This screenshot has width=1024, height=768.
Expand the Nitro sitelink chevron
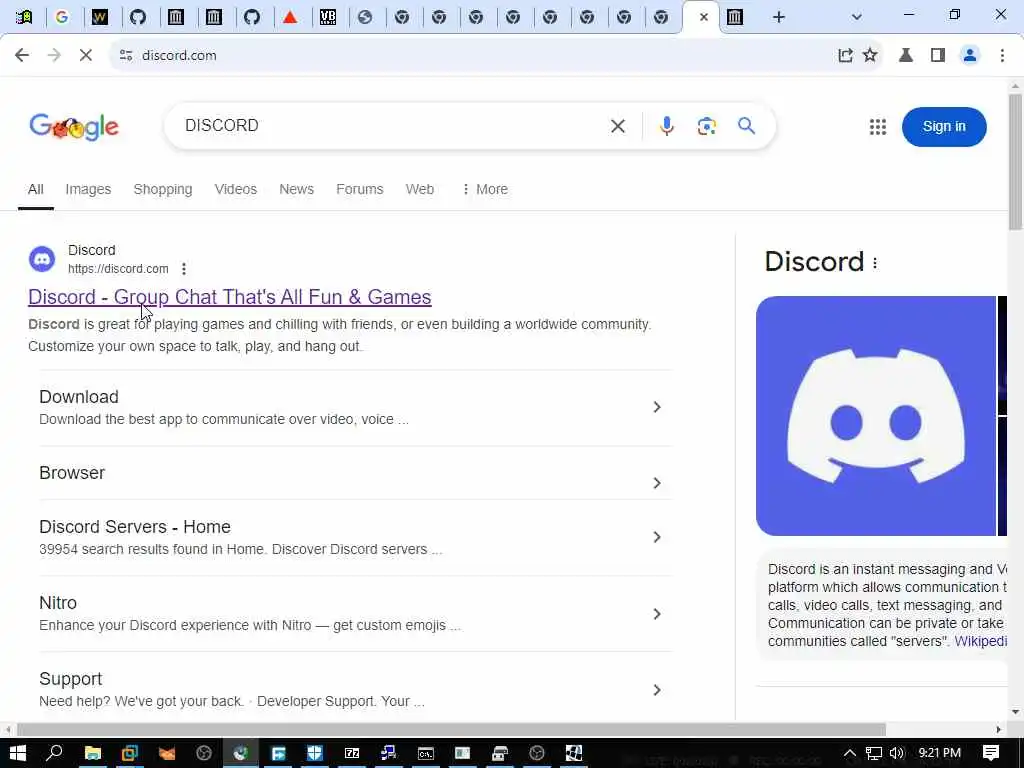[657, 613]
